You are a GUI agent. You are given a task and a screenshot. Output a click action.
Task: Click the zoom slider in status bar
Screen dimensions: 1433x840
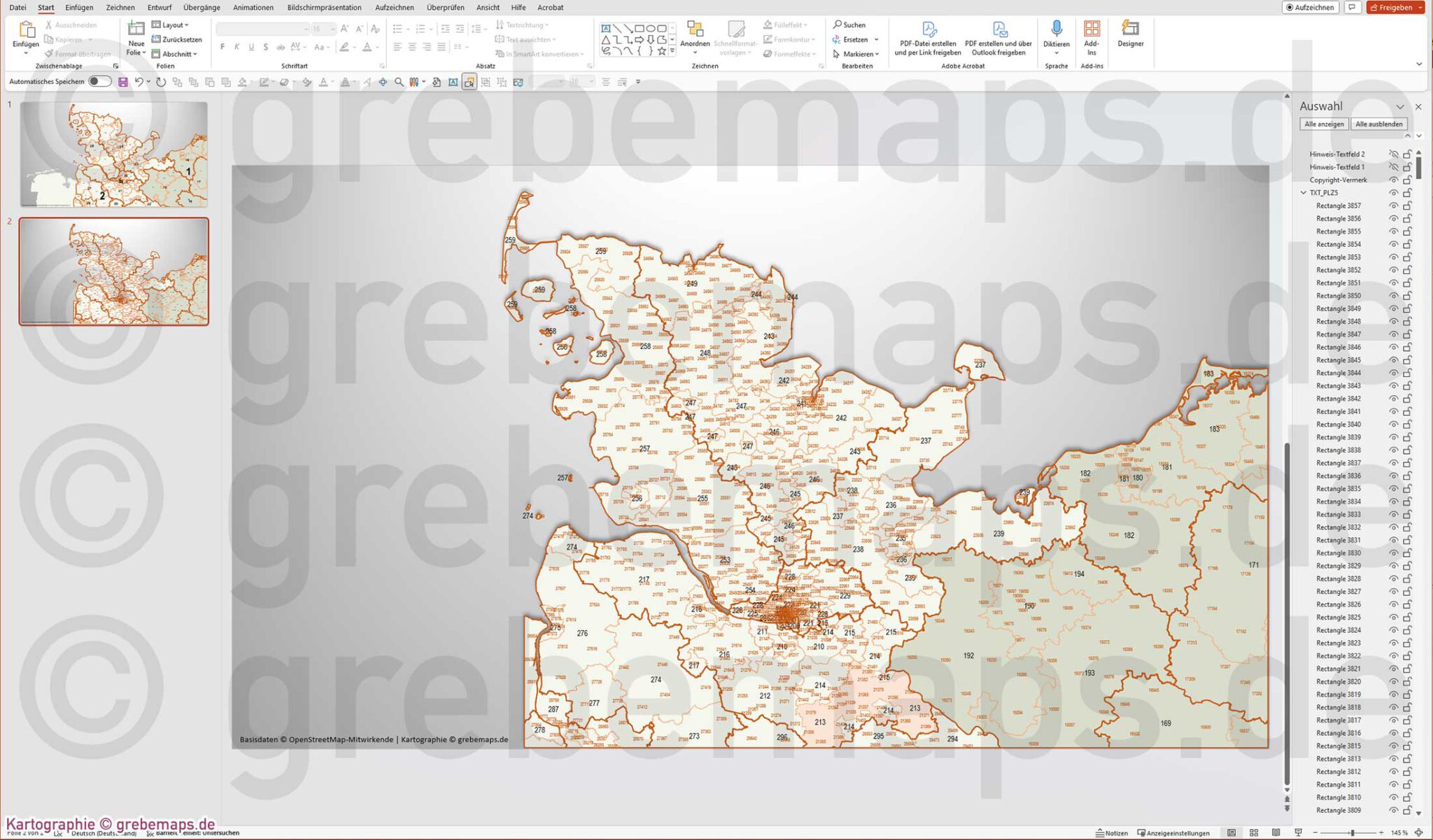click(1353, 832)
